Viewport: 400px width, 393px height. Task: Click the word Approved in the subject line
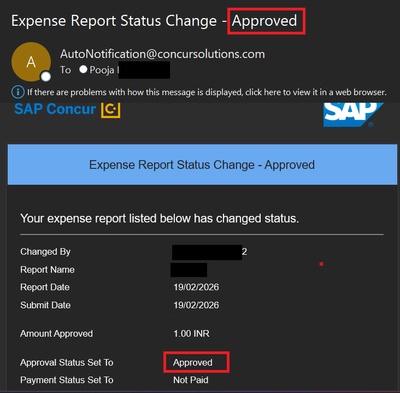[x=264, y=21]
